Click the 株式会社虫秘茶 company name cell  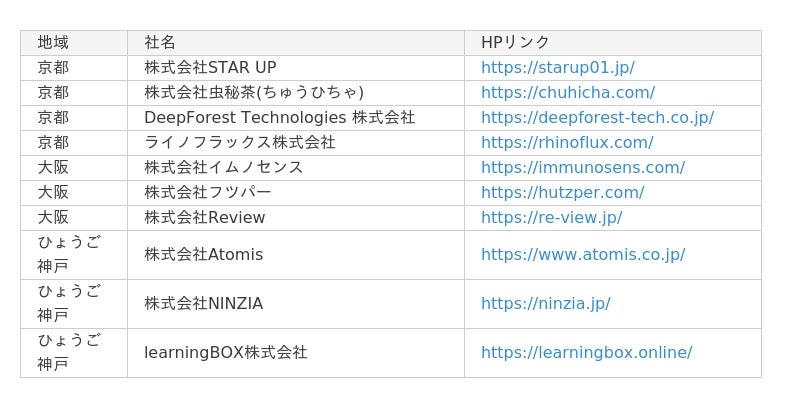296,93
